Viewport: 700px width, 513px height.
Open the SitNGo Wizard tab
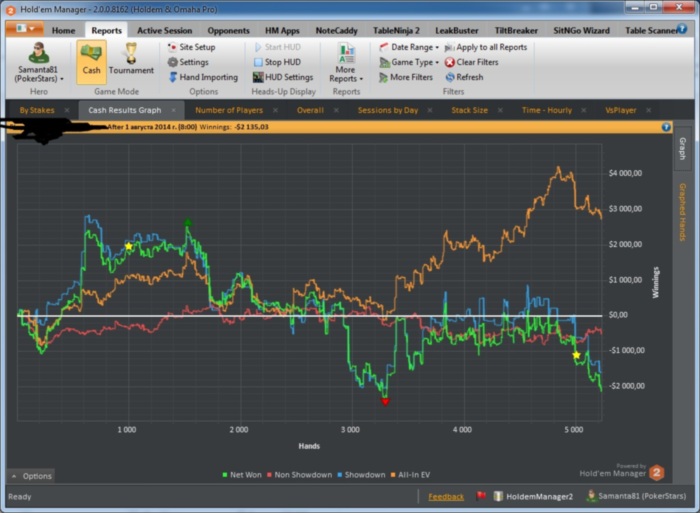pyautogui.click(x=581, y=30)
